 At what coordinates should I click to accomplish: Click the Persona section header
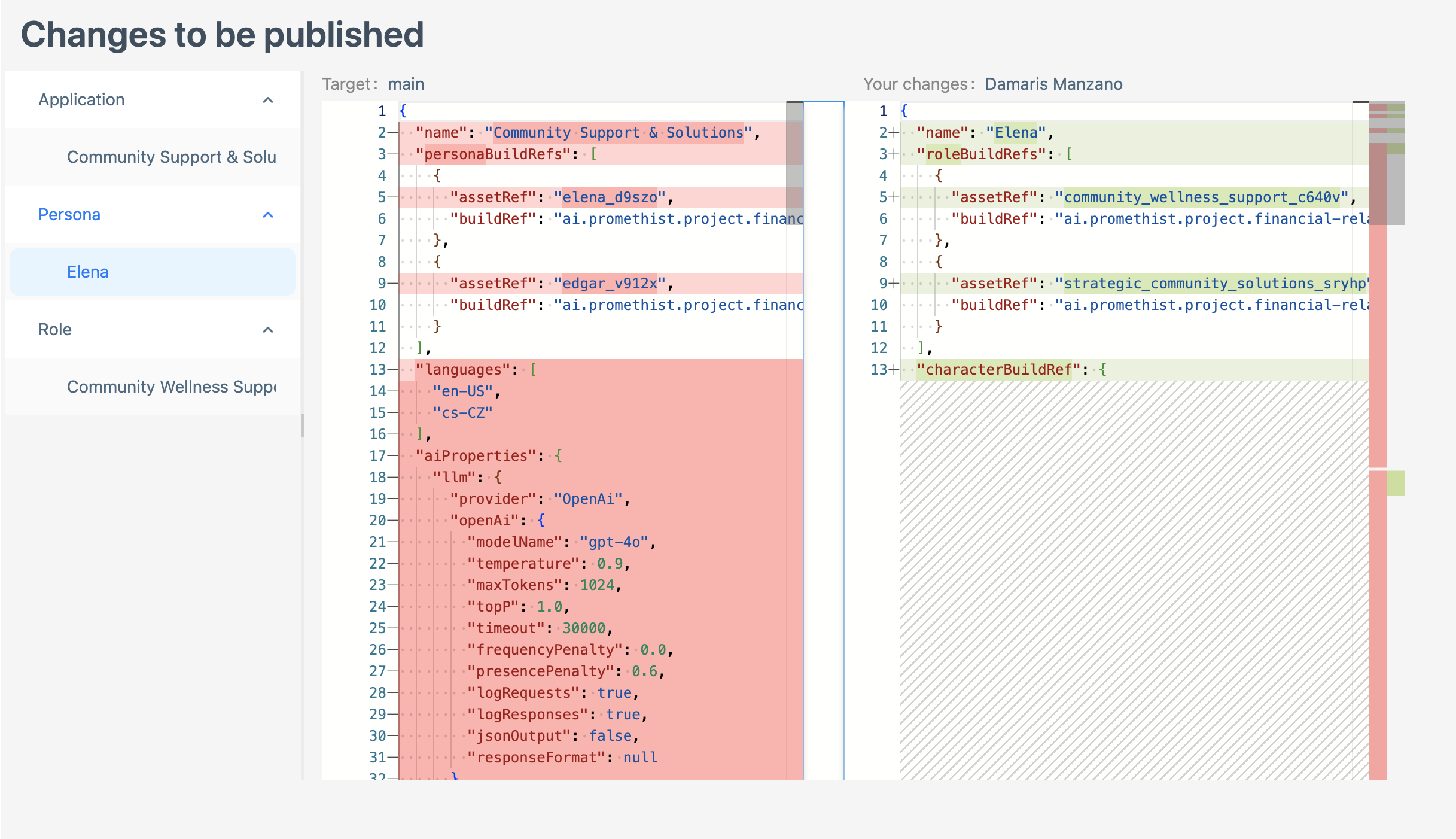(69, 214)
